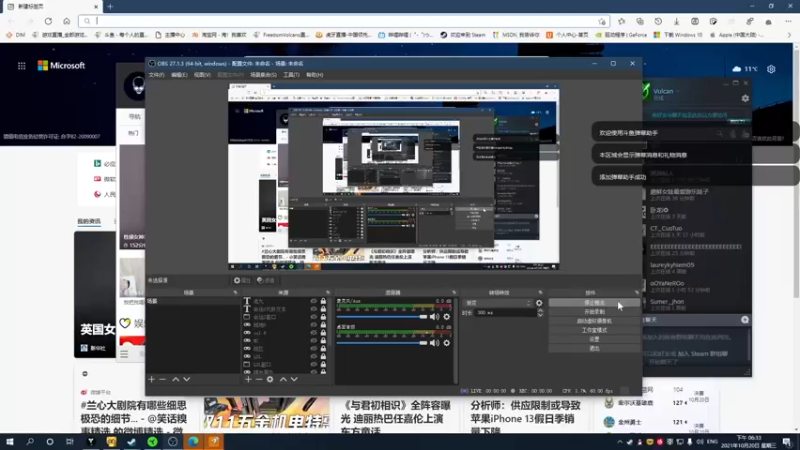Focus the browser address bar
This screenshot has width=800, height=450.
[x=344, y=21]
